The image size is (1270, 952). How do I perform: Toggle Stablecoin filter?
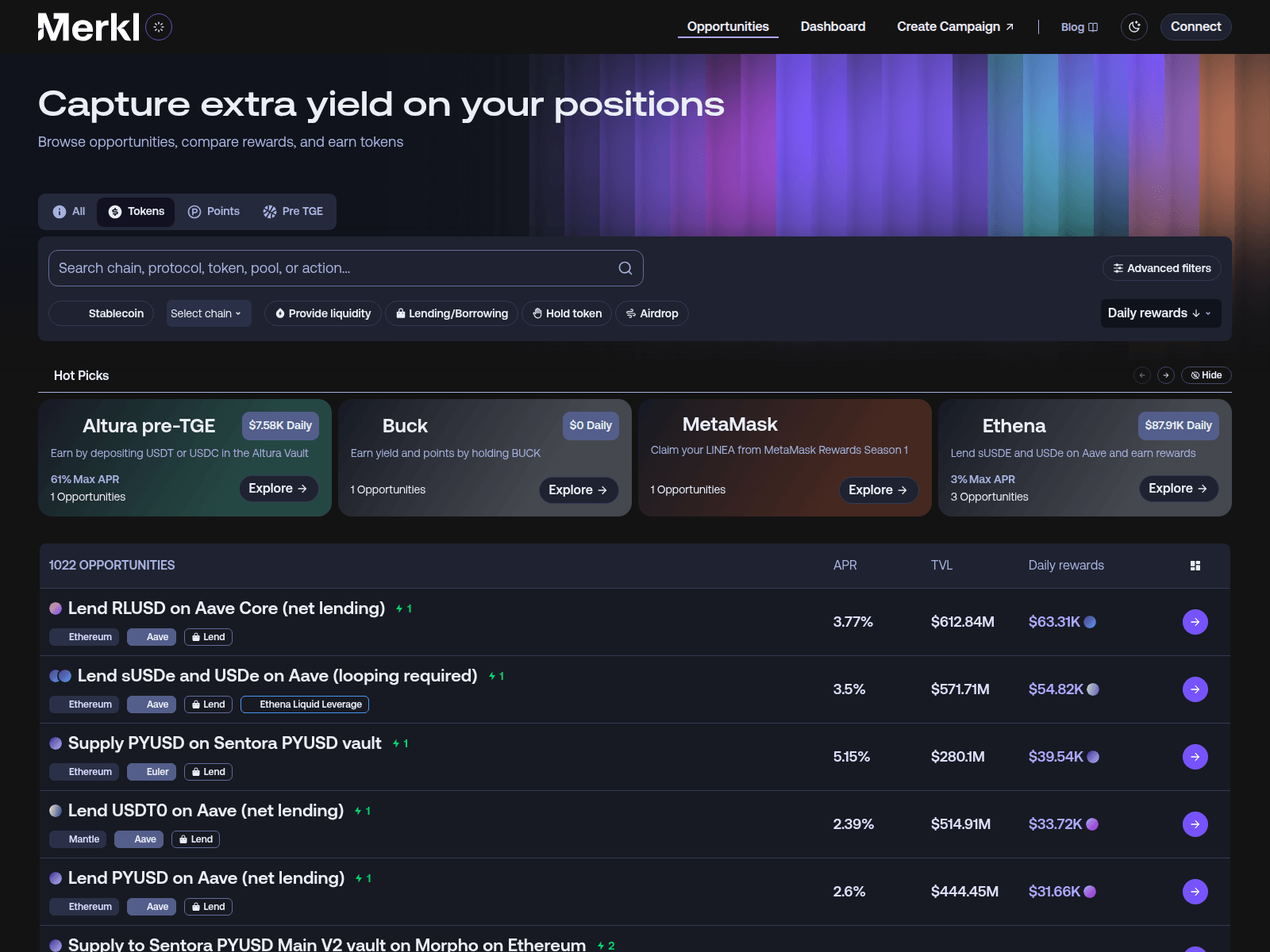[102, 313]
